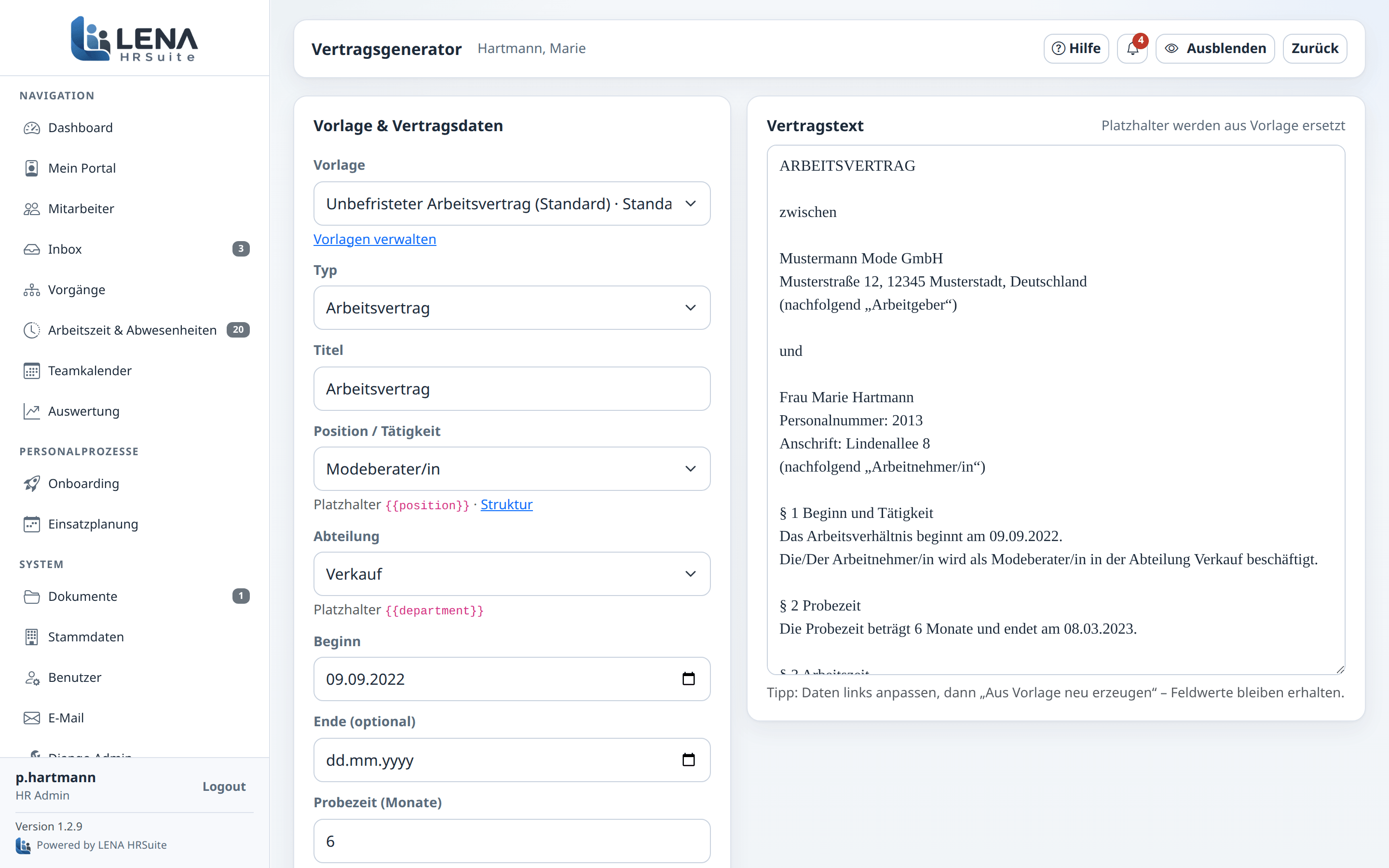Click the Stammdaten building icon
Image resolution: width=1389 pixels, height=868 pixels.
(31, 637)
